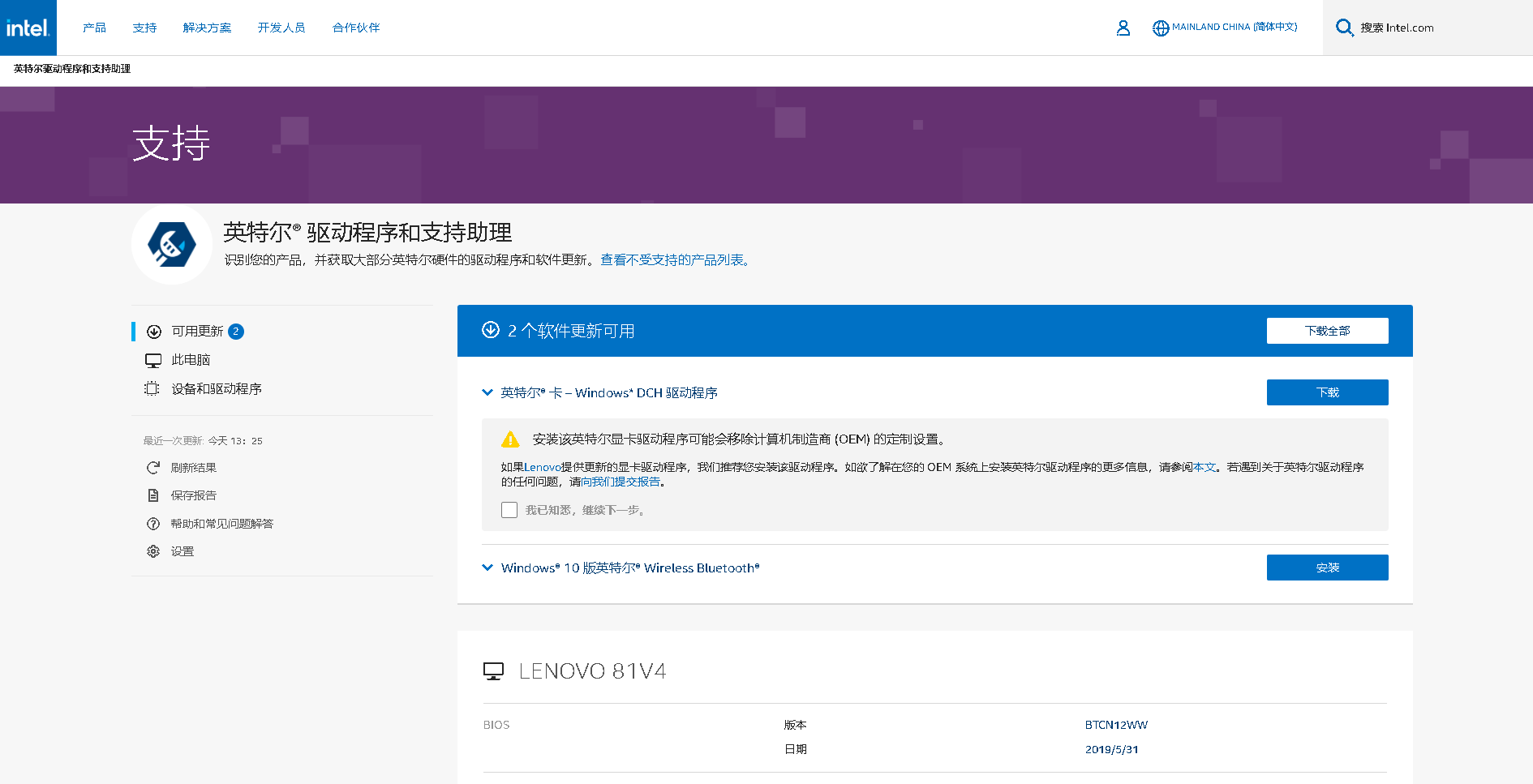Viewport: 1533px width, 784px height.
Task: Click the settings gear icon
Action: pyautogui.click(x=152, y=551)
